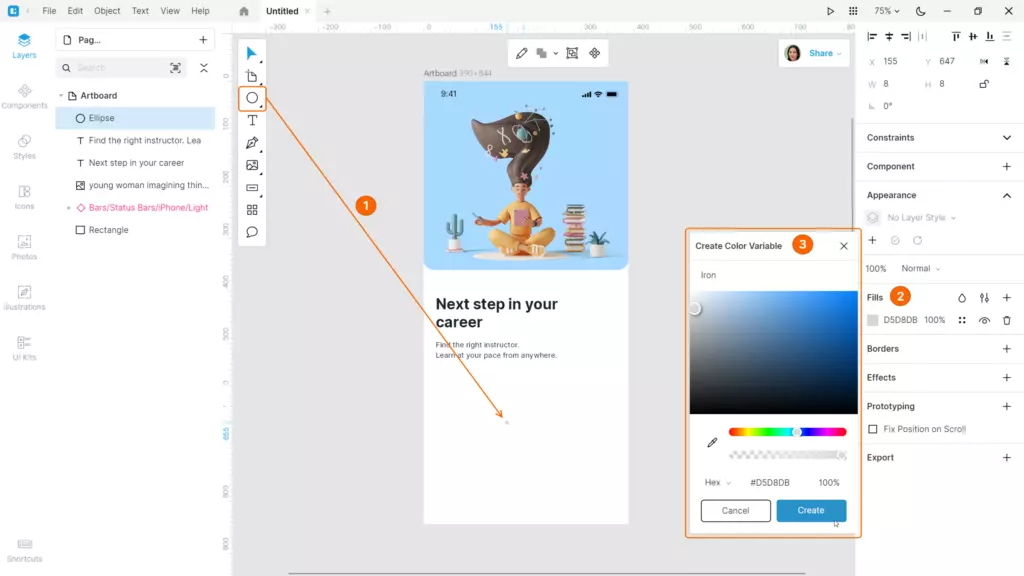This screenshot has width=1024, height=576.
Task: Select the Ellipse tool in toolbar
Action: (252, 98)
